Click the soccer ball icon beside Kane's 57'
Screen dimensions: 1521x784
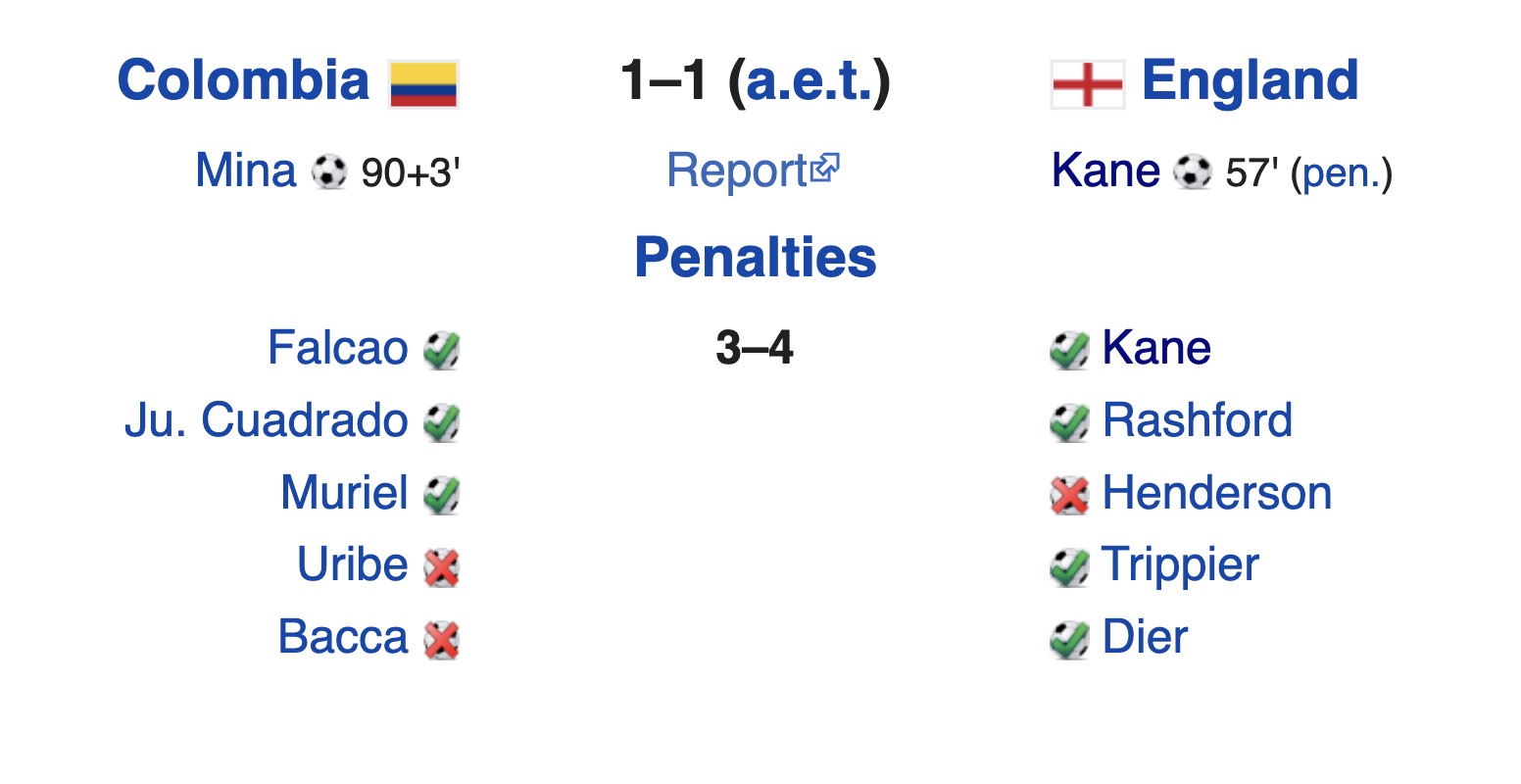pyautogui.click(x=1193, y=172)
